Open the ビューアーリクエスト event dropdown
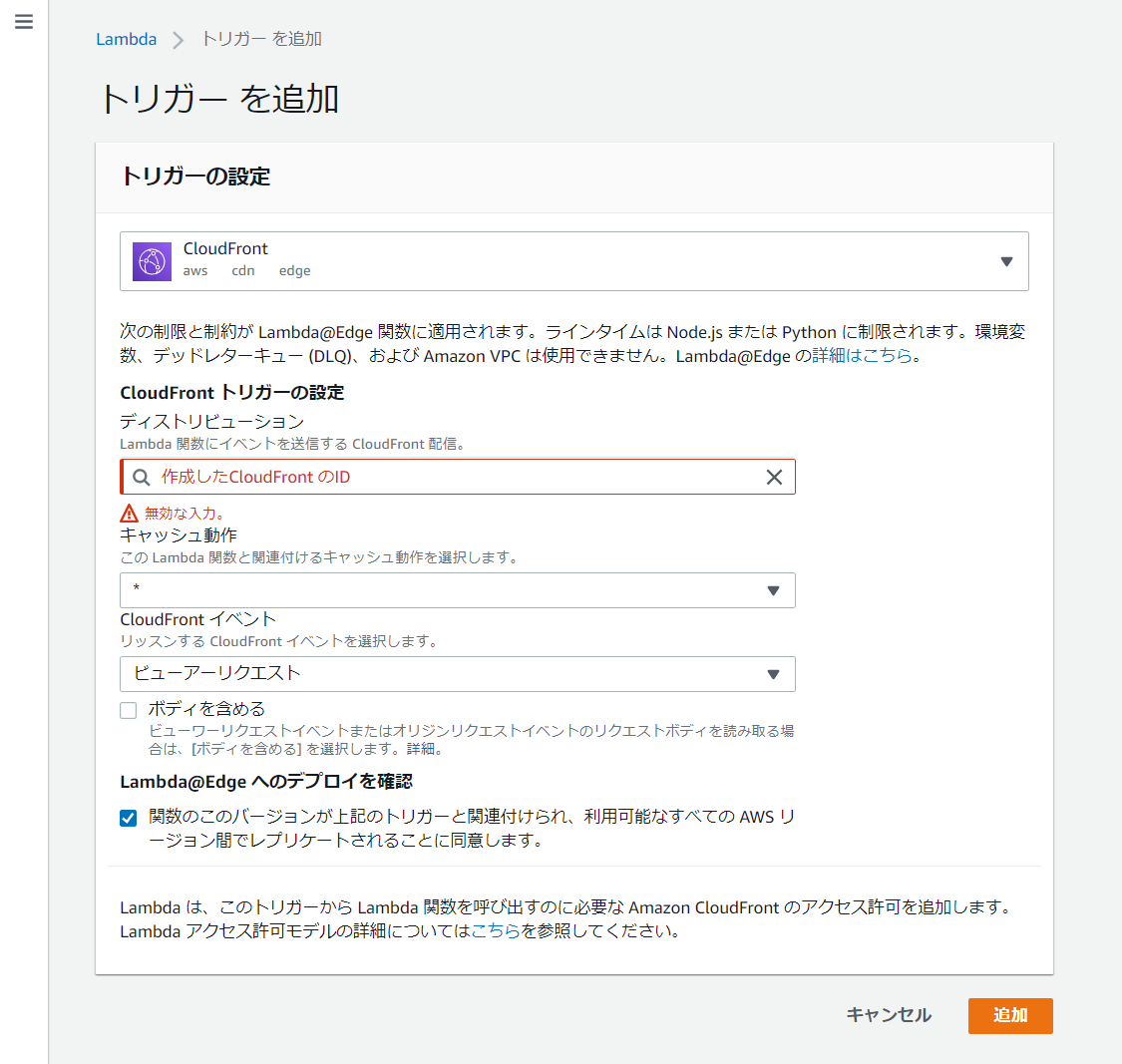Image resolution: width=1122 pixels, height=1064 pixels. click(773, 674)
